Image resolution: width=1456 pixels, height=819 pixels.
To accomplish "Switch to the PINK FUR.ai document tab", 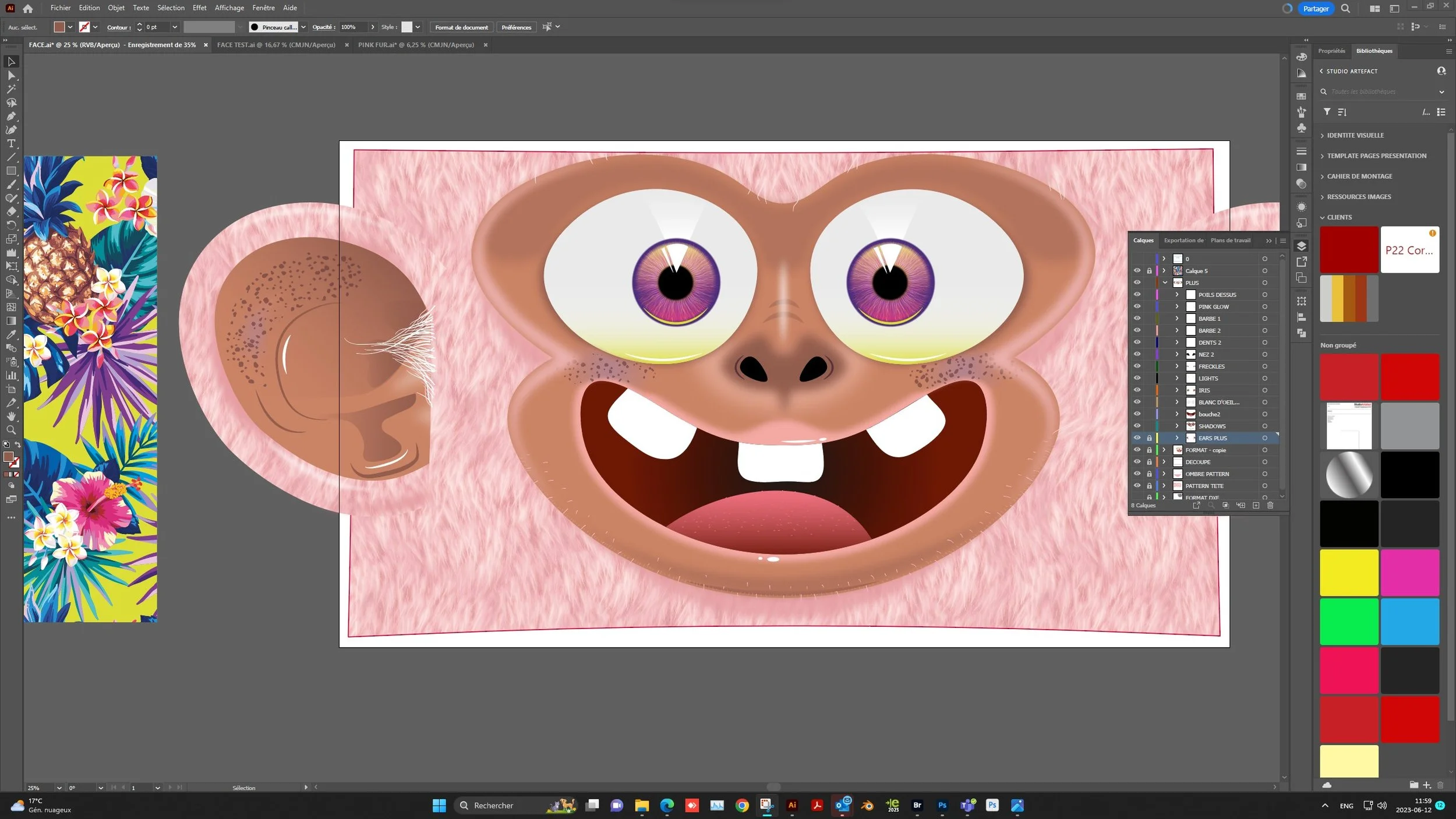I will pyautogui.click(x=416, y=45).
